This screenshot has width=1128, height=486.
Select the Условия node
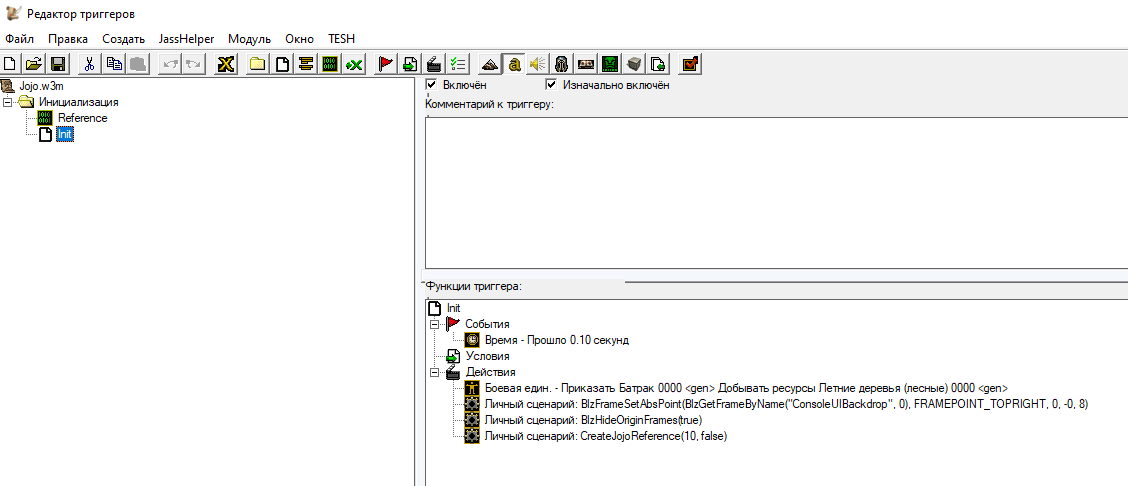tap(487, 356)
